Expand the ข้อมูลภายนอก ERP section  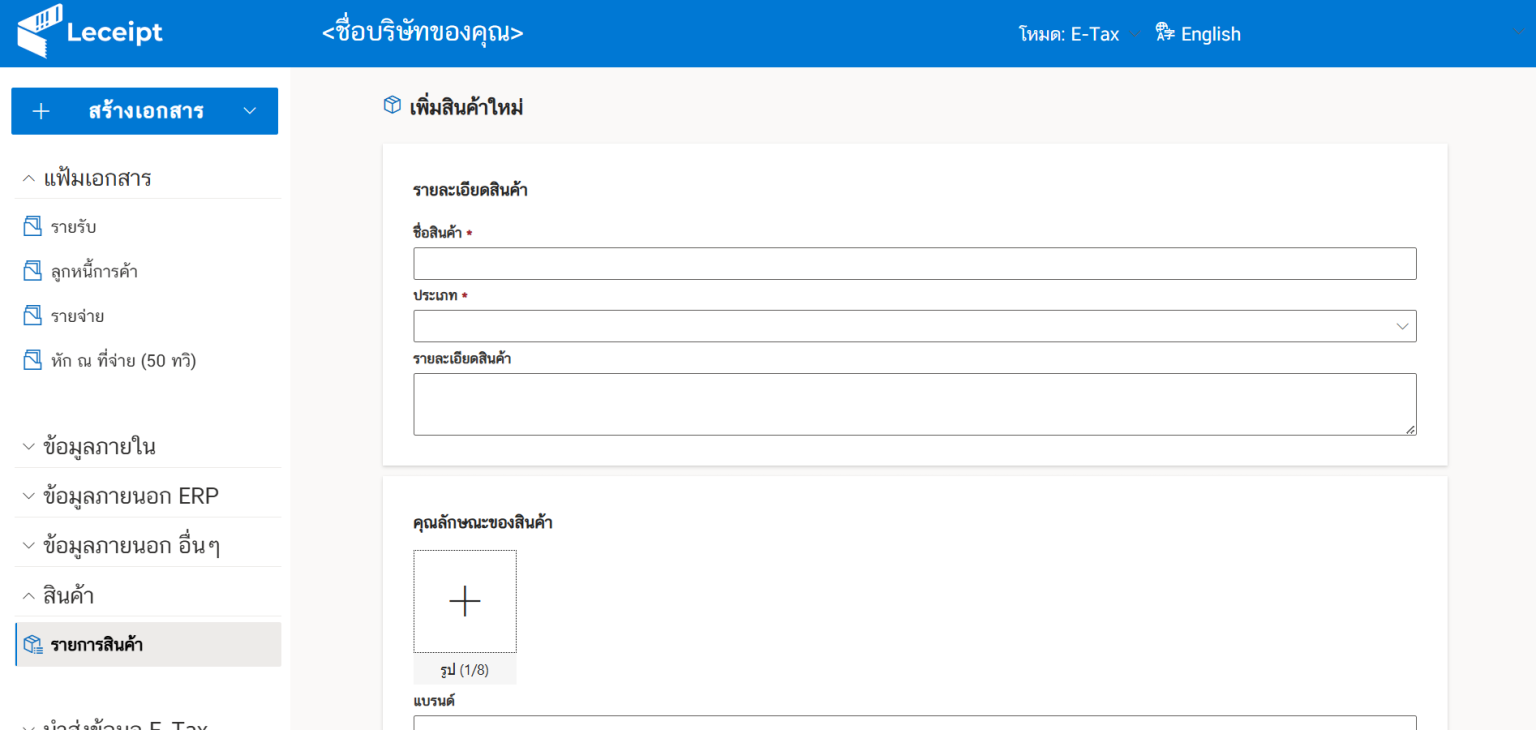click(28, 496)
